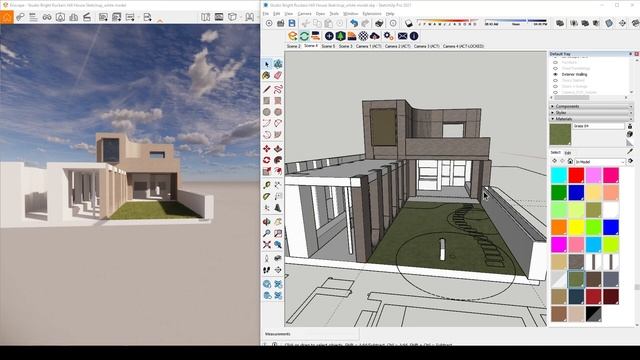Screen dimensions: 640x360
Task: Select the Freehand squiggle tool
Action: tap(278, 89)
